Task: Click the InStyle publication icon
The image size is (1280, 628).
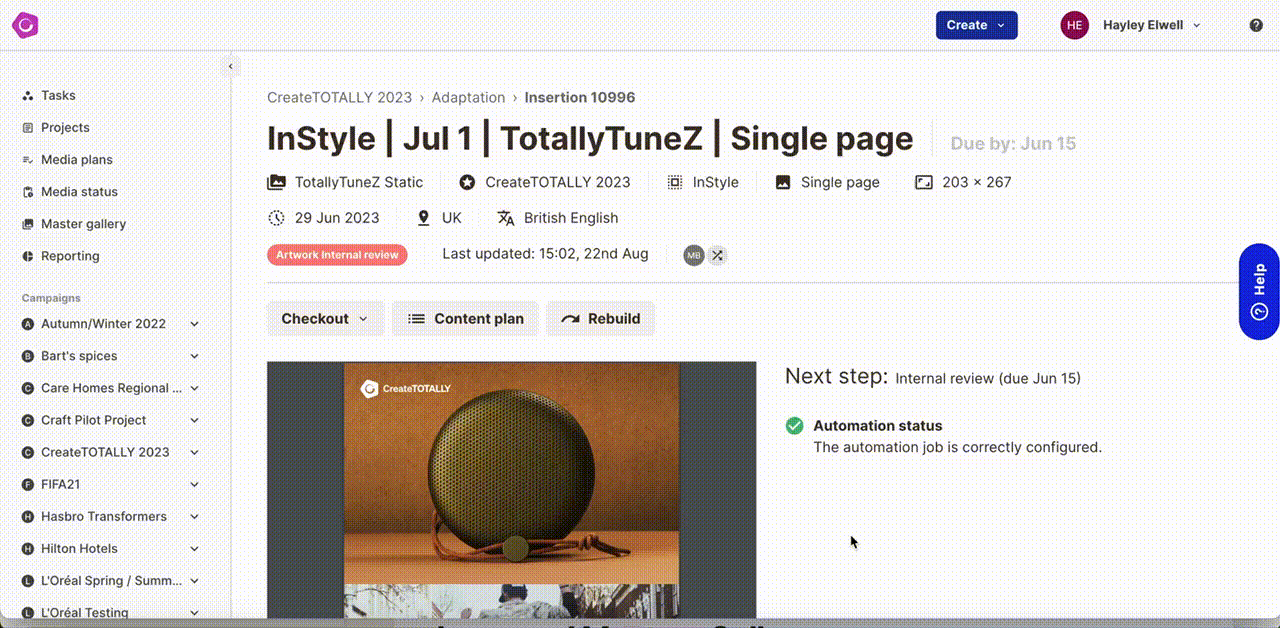Action: (675, 182)
